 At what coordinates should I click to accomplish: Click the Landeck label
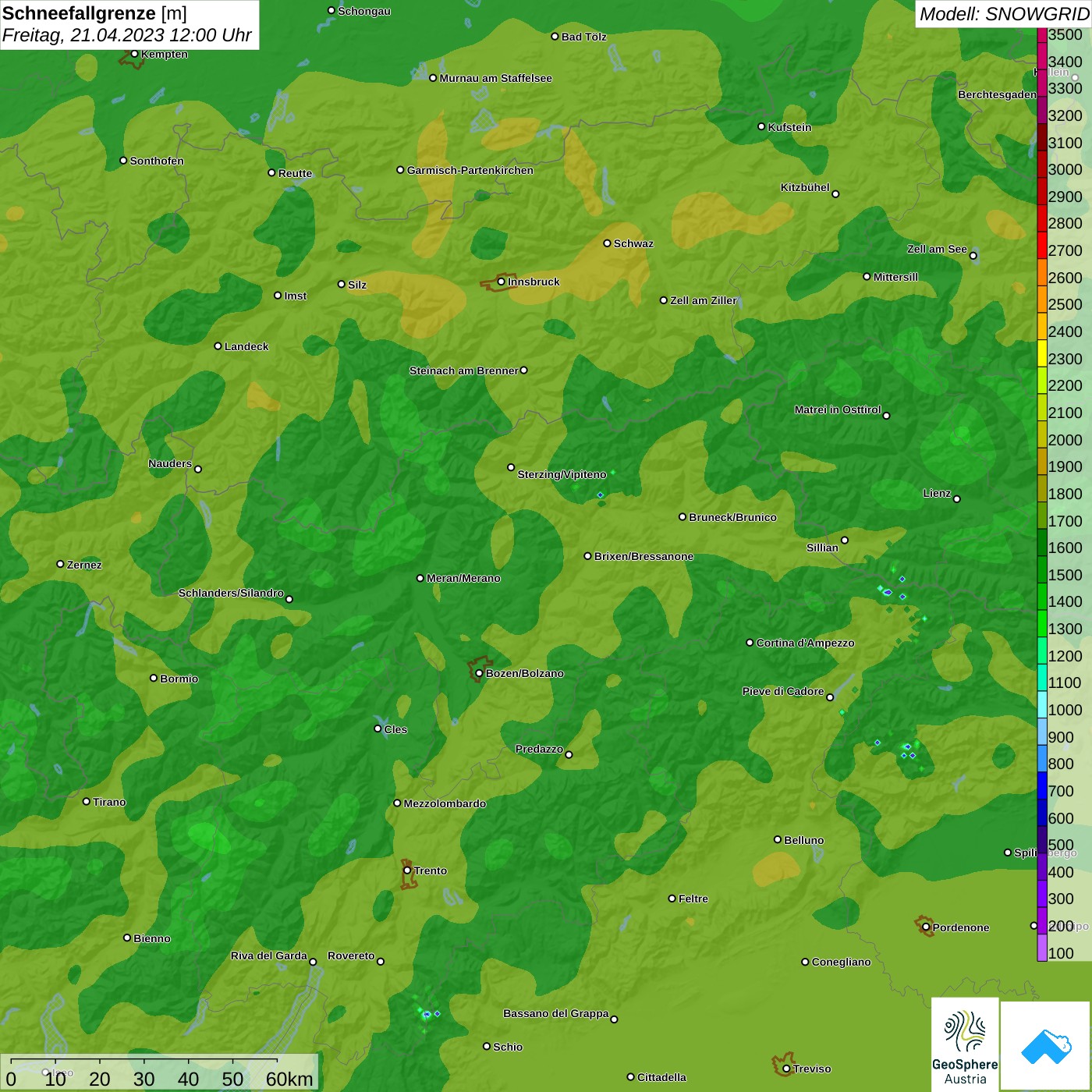click(x=246, y=346)
